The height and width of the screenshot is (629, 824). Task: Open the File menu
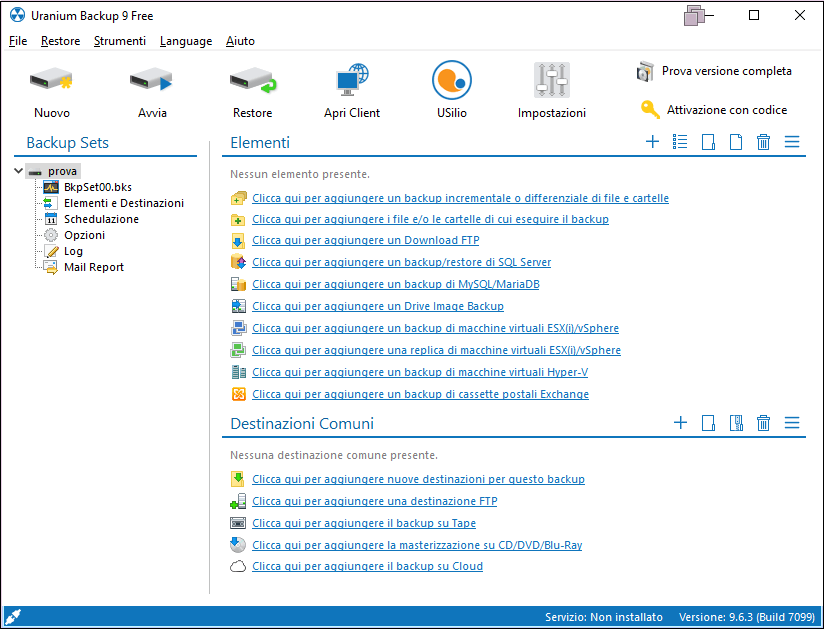tap(18, 41)
